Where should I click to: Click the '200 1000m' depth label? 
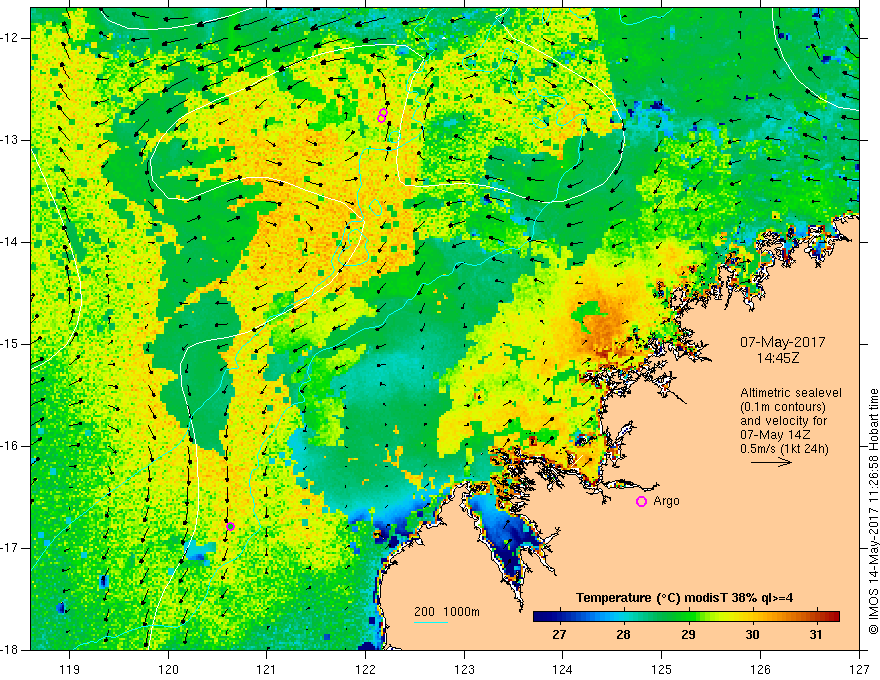pos(447,612)
